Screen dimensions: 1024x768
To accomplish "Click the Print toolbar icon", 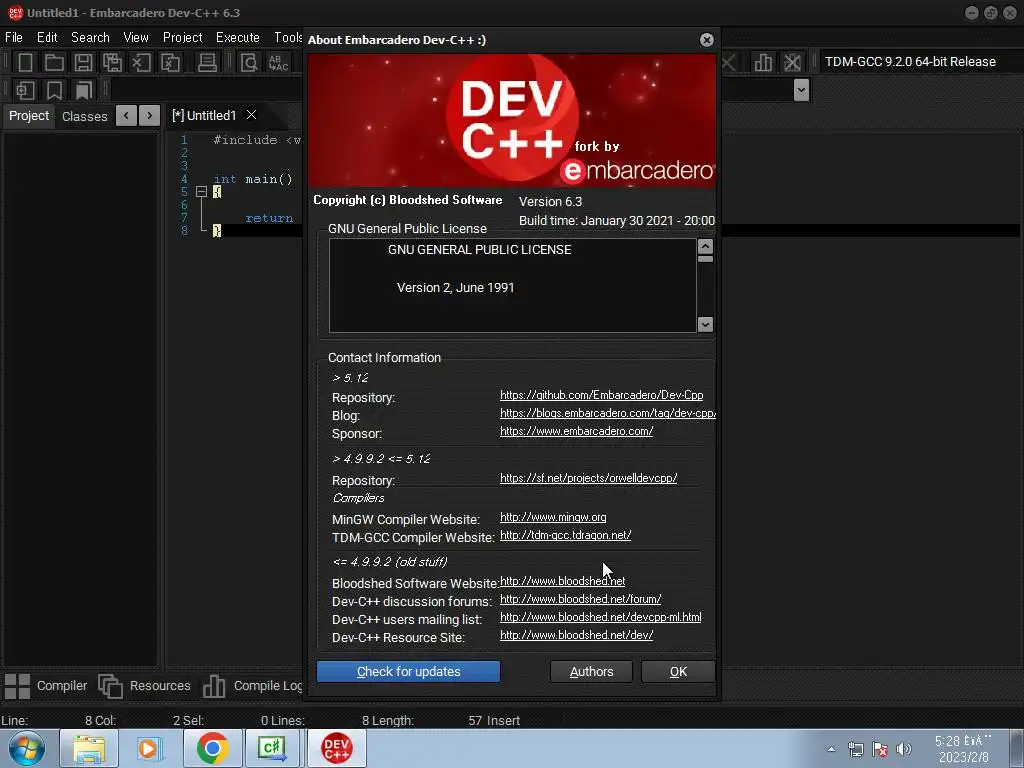I will pyautogui.click(x=207, y=63).
